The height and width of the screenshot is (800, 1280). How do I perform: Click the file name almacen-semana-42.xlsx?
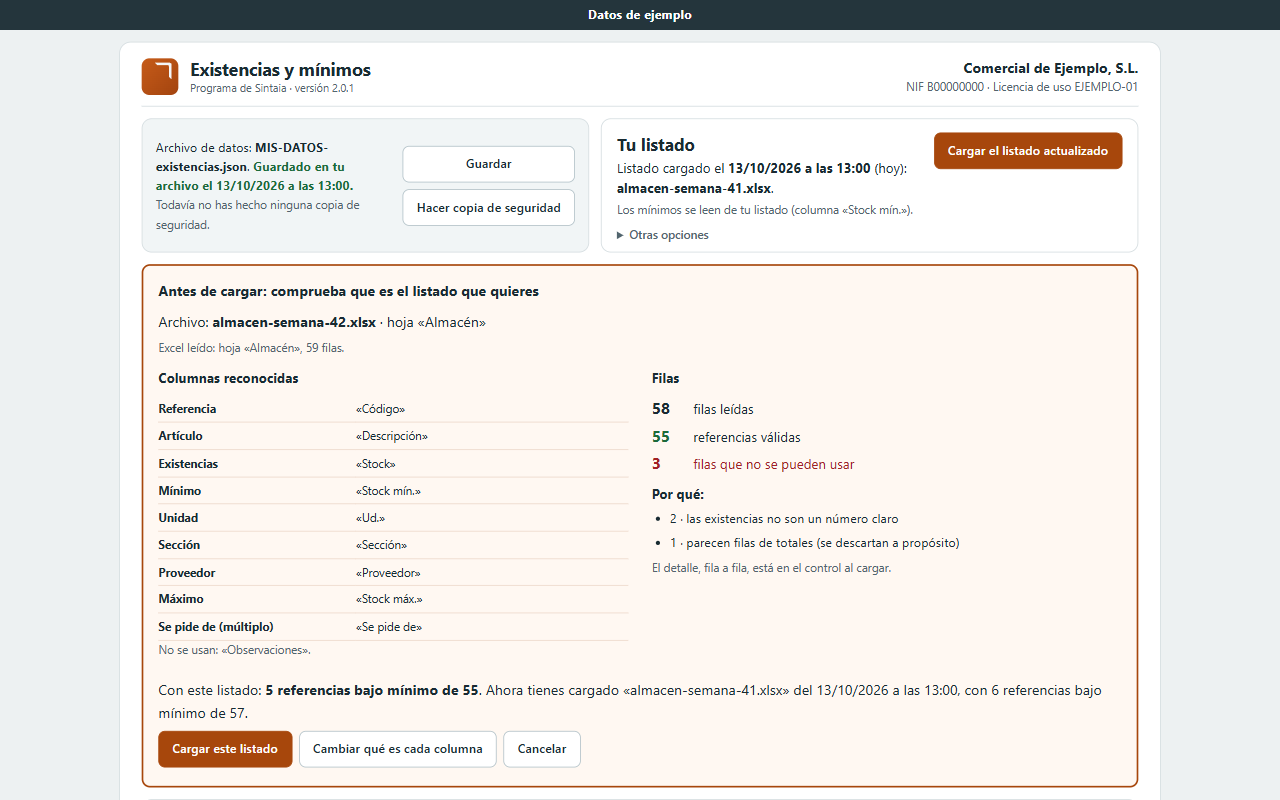pyautogui.click(x=294, y=323)
